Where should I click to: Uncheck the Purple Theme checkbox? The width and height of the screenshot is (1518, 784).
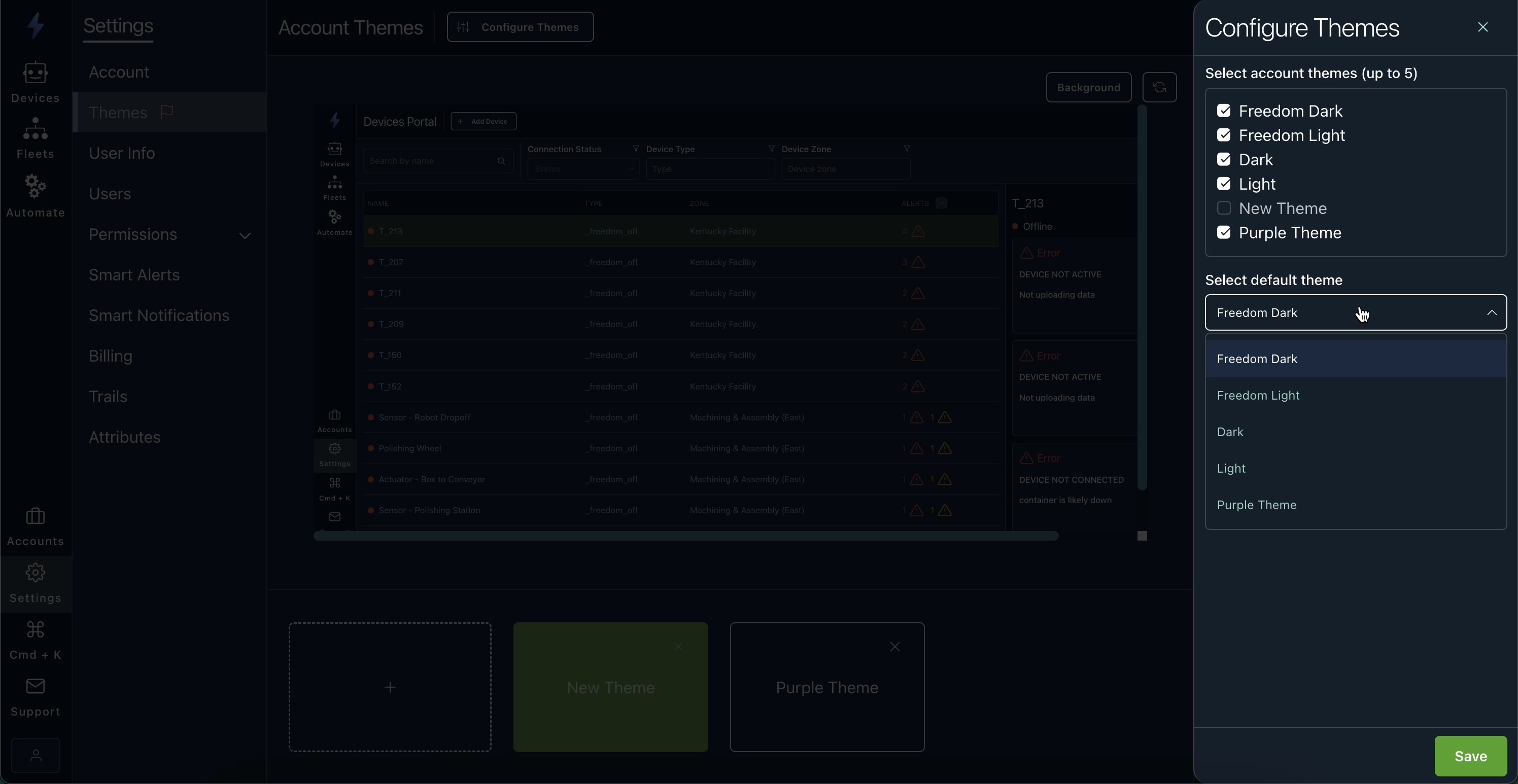[x=1224, y=233]
